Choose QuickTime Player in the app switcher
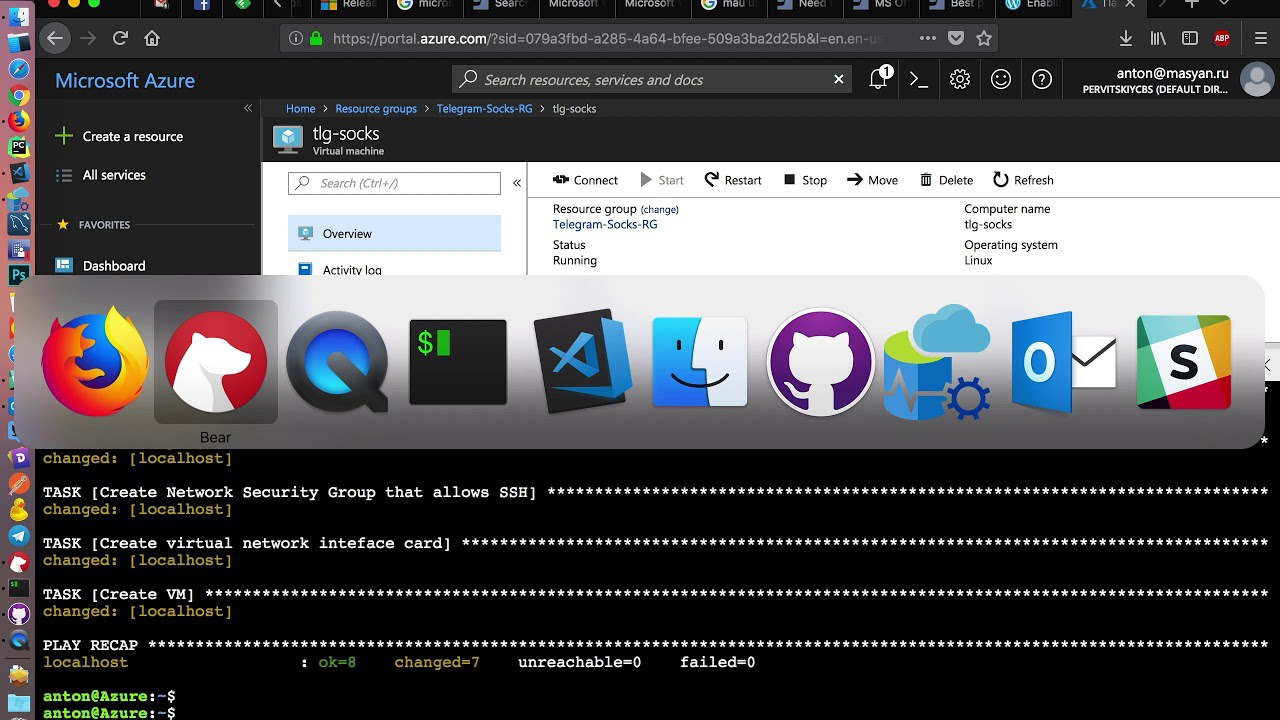 pos(337,362)
